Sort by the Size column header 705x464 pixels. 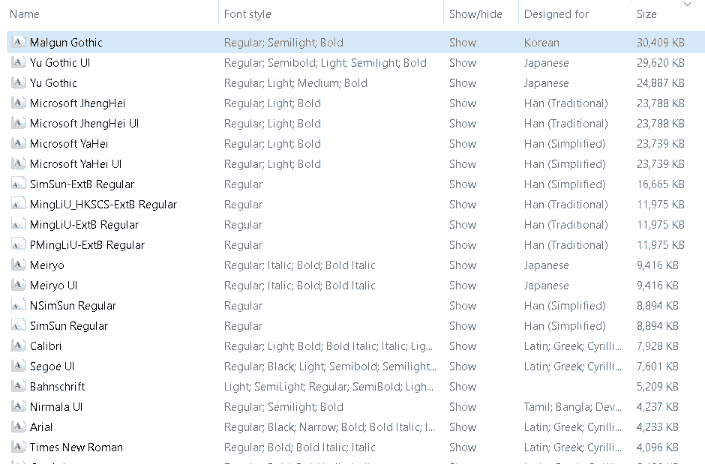[646, 14]
